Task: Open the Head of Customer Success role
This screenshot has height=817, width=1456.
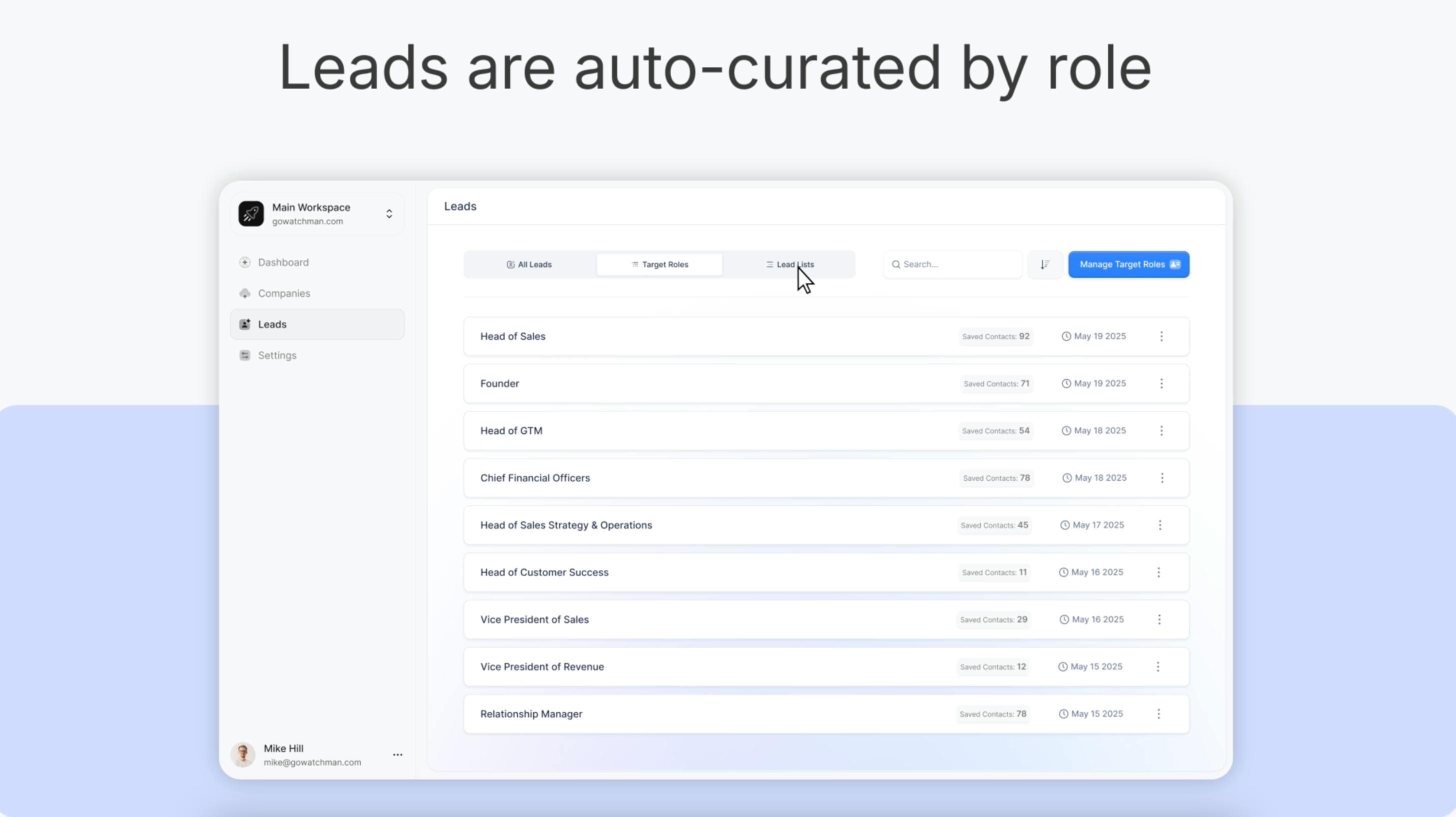Action: [826, 572]
